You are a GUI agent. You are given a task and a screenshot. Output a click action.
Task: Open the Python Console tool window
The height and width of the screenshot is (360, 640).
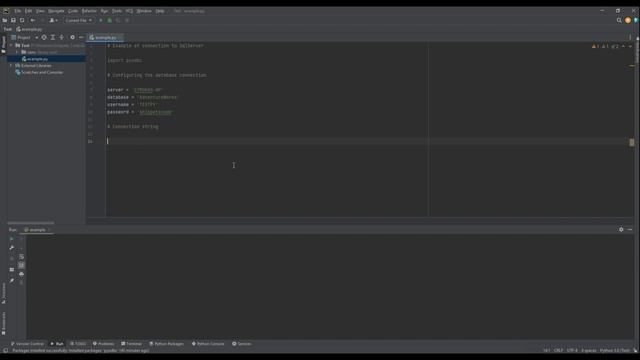tap(208, 344)
